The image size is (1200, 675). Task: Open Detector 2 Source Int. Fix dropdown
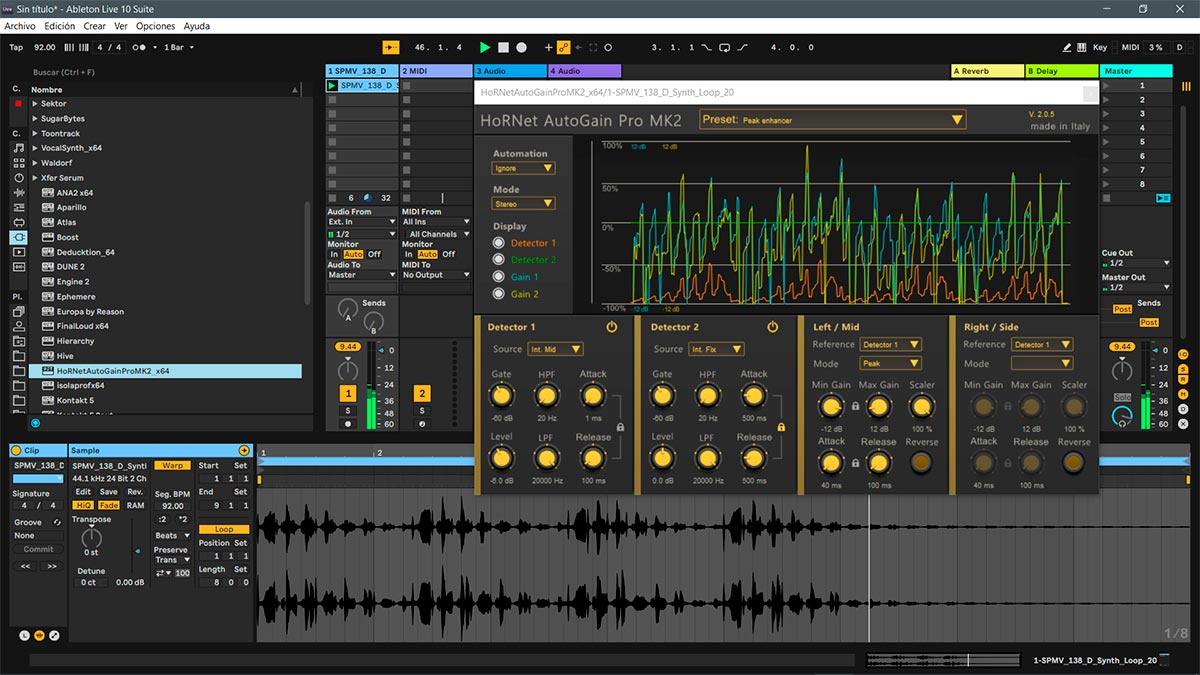[717, 349]
